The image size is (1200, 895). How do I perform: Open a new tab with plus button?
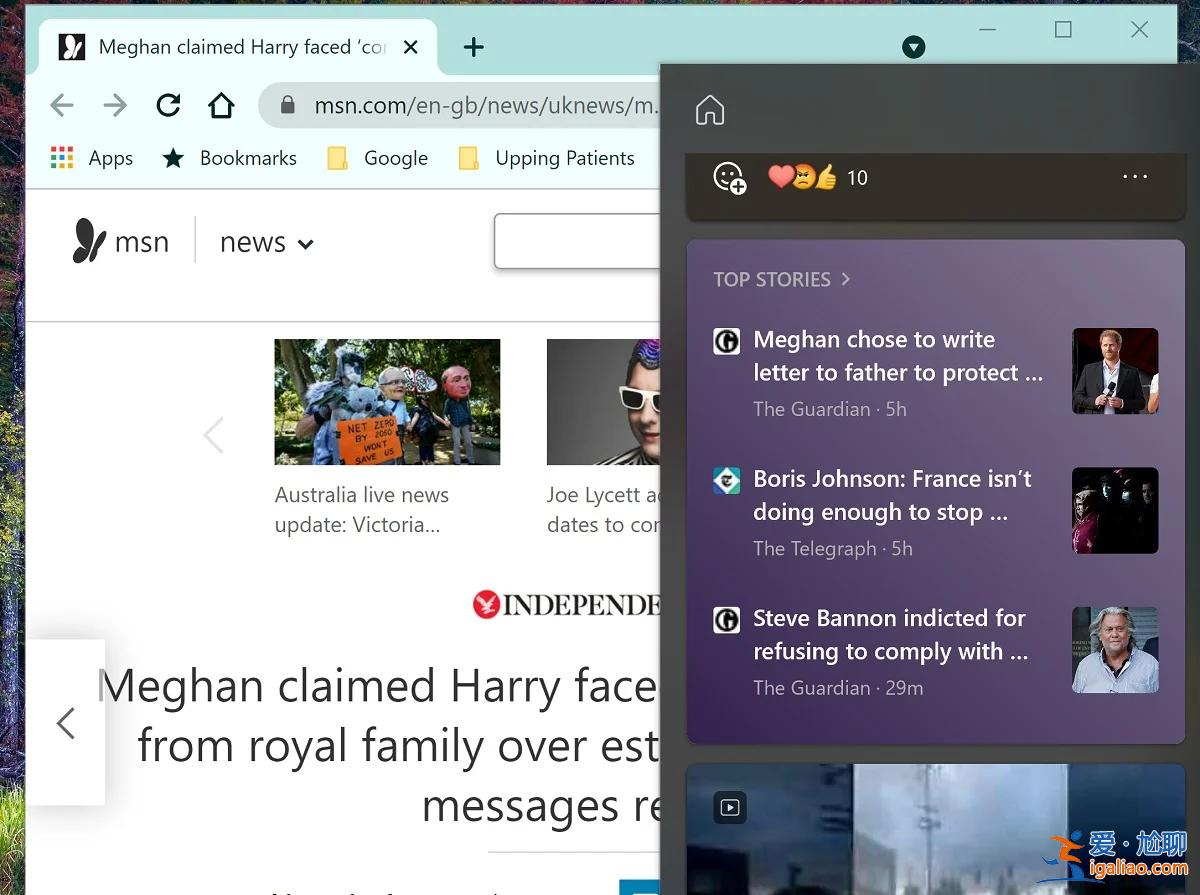[474, 47]
